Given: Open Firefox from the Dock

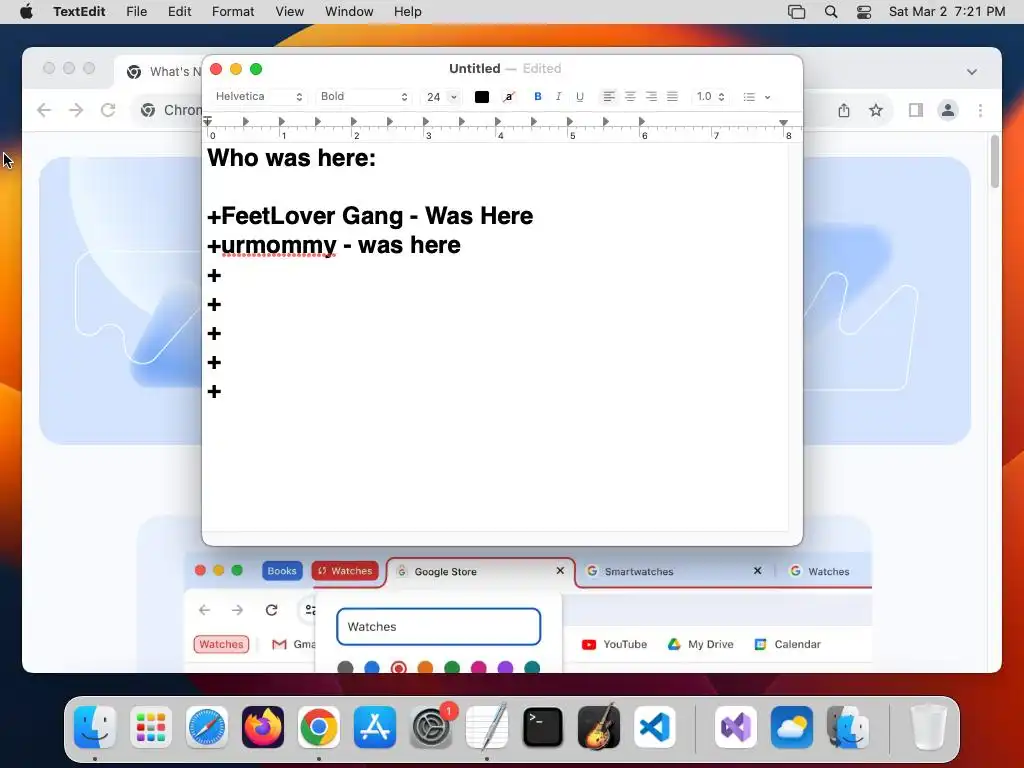Looking at the screenshot, I should point(263,727).
